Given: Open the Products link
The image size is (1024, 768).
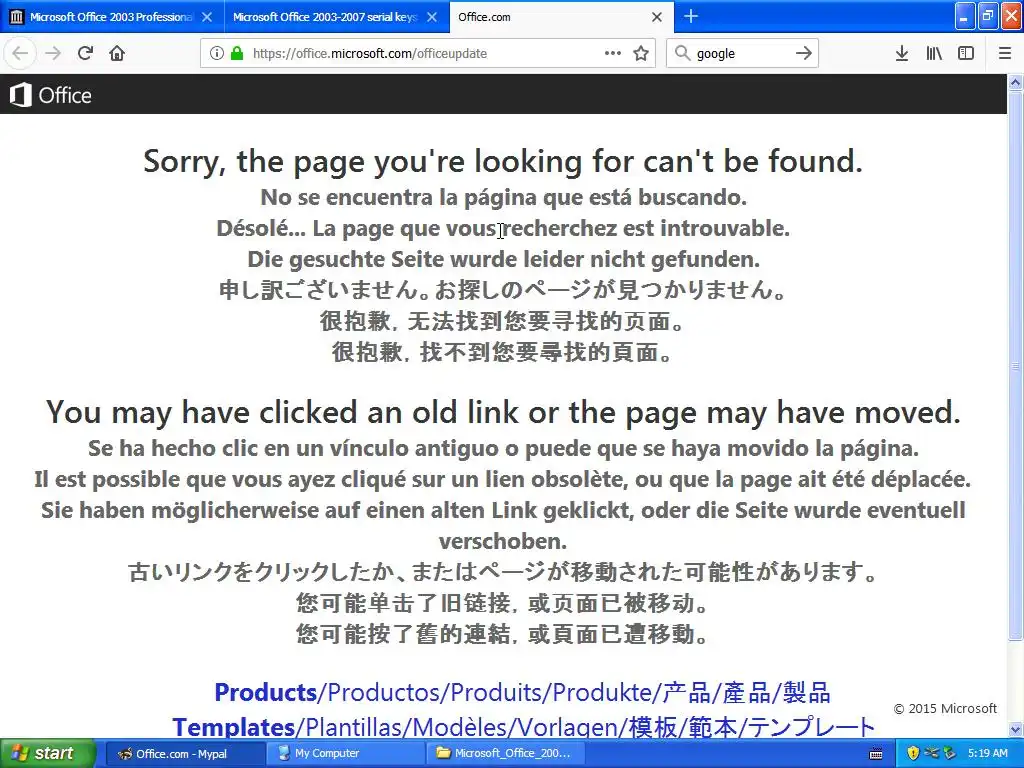Looking at the screenshot, I should (265, 692).
